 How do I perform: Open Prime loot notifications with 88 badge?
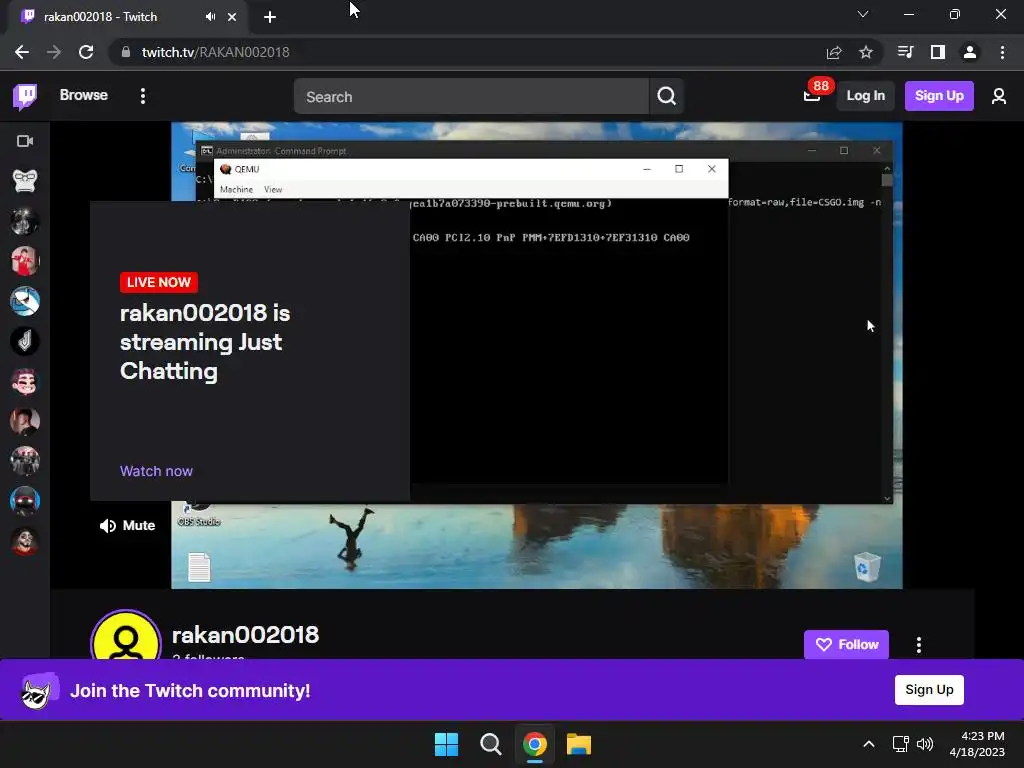click(x=814, y=94)
